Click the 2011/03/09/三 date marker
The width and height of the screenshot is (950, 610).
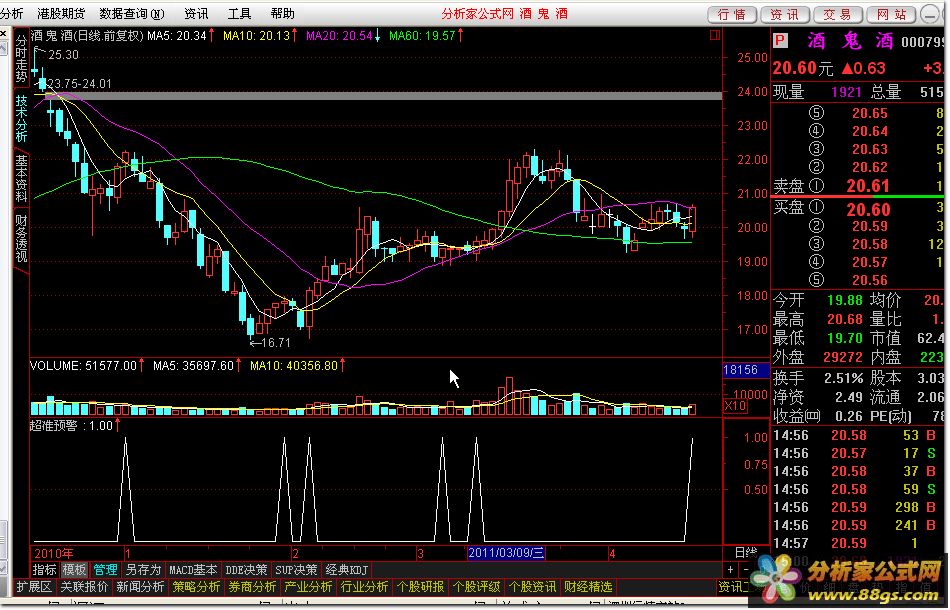coord(506,553)
